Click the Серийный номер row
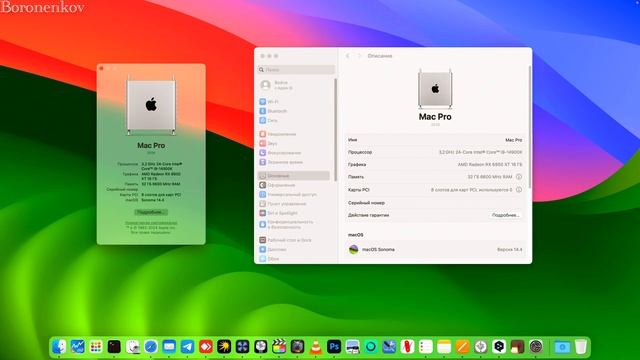Image resolution: width=640 pixels, height=360 pixels. [435, 203]
